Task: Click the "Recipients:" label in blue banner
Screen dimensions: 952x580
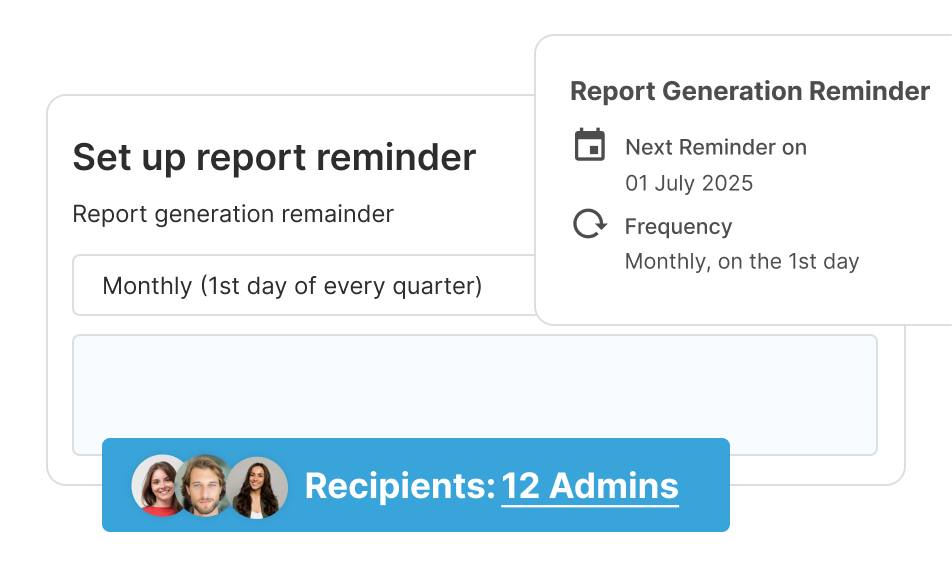Action: [x=400, y=486]
